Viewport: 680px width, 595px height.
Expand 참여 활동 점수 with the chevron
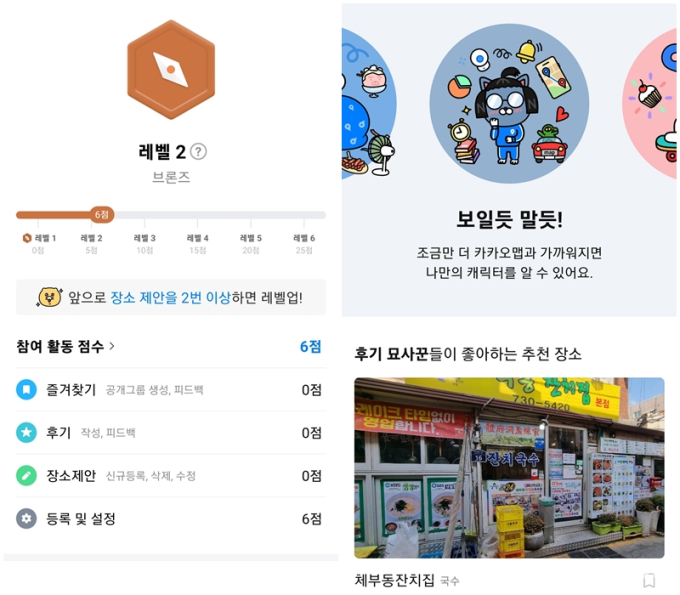click(112, 346)
